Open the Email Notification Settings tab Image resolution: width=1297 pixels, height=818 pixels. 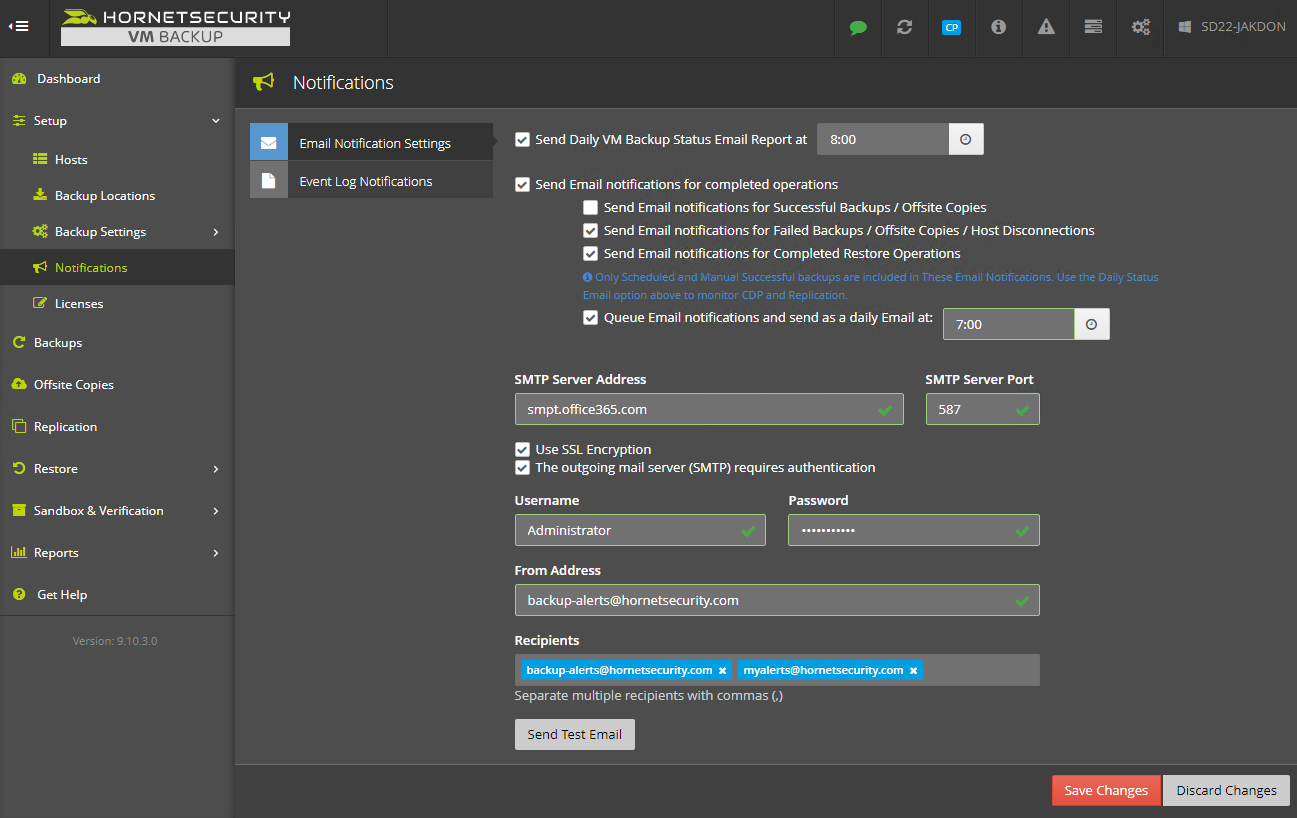click(x=376, y=141)
